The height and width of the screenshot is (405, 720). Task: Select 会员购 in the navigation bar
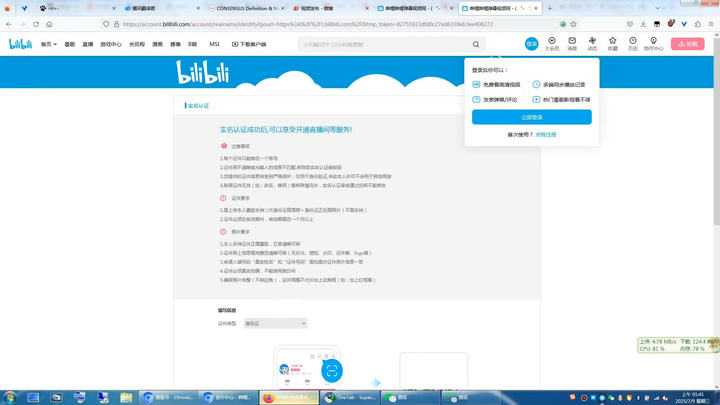coord(136,45)
